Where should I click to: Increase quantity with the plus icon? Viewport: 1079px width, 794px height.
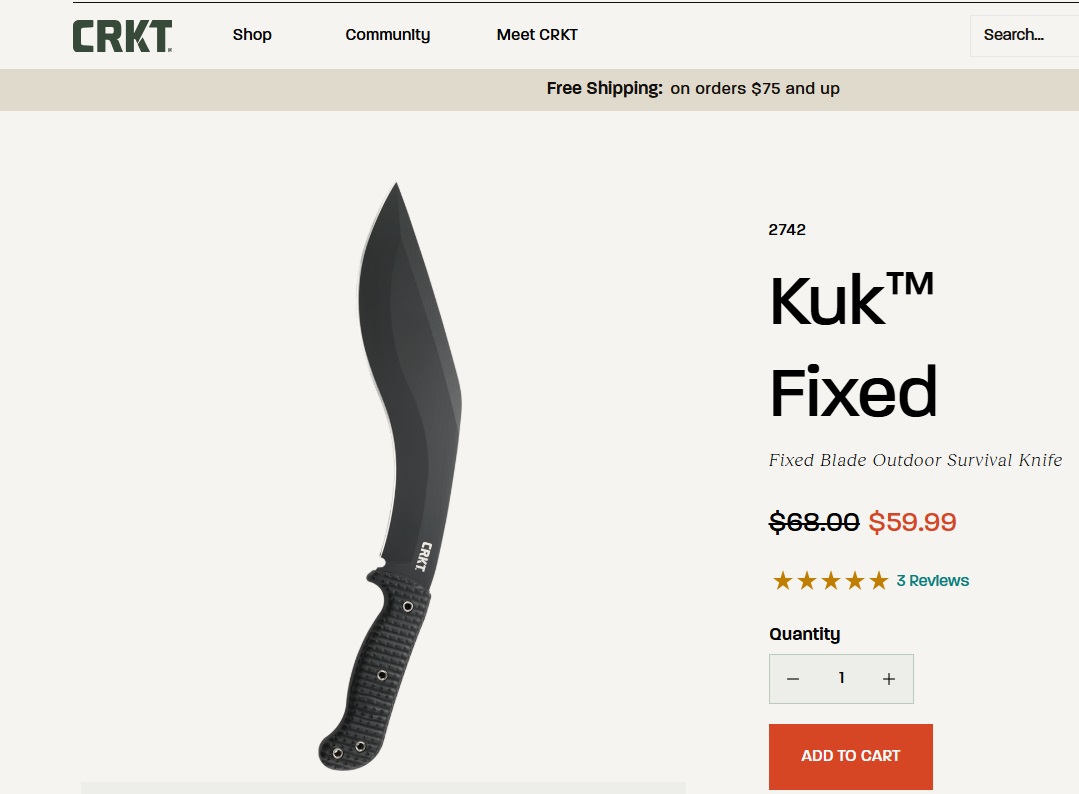(x=888, y=679)
